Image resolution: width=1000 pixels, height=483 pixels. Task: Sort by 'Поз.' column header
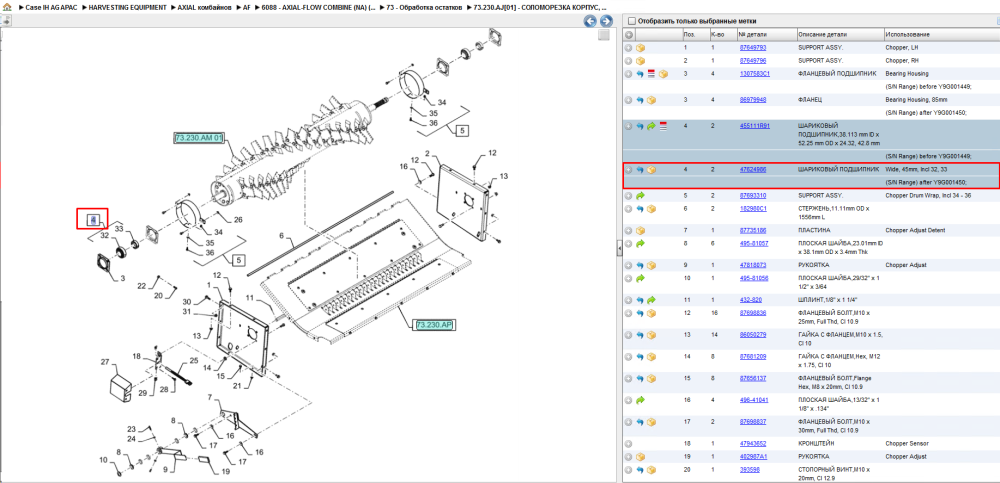tap(689, 34)
